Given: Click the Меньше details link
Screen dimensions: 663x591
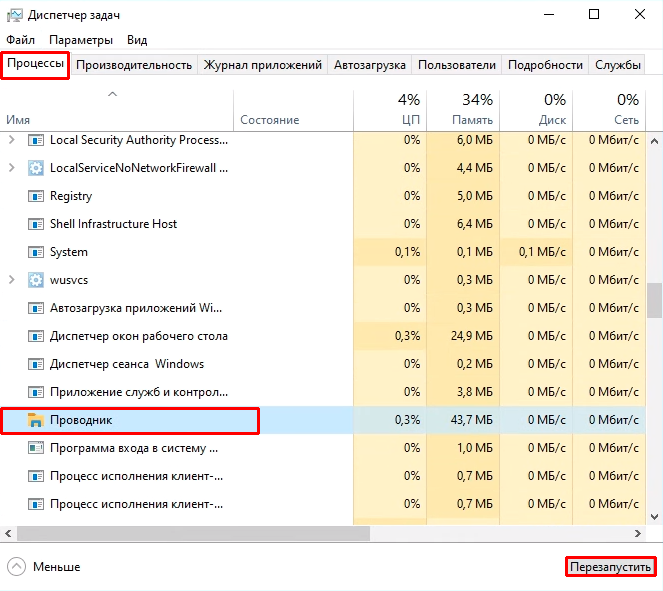Looking at the screenshot, I should click(x=57, y=567).
